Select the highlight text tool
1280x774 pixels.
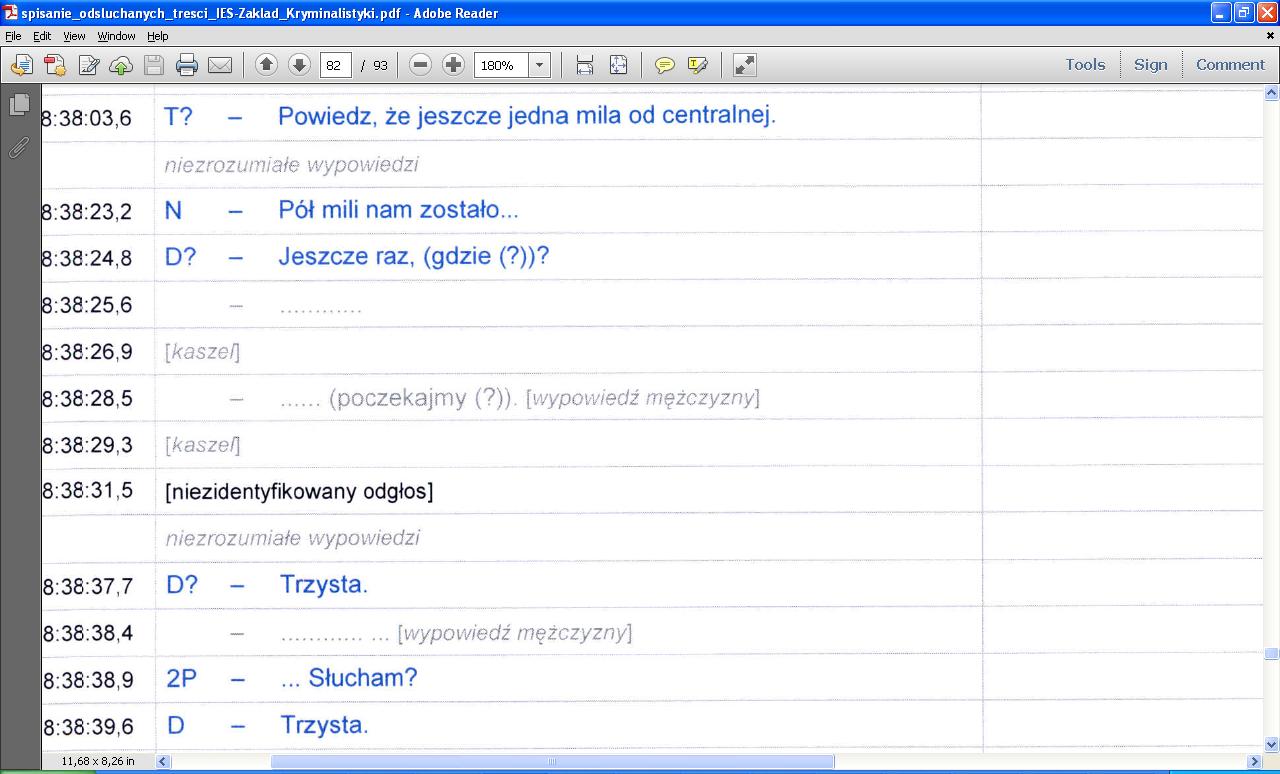point(698,65)
